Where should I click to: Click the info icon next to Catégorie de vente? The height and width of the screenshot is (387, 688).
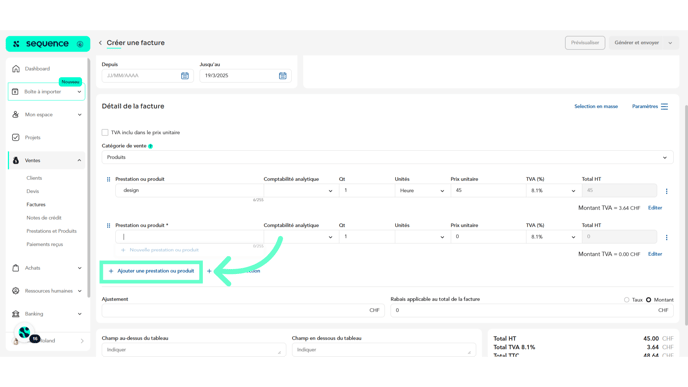tap(150, 146)
